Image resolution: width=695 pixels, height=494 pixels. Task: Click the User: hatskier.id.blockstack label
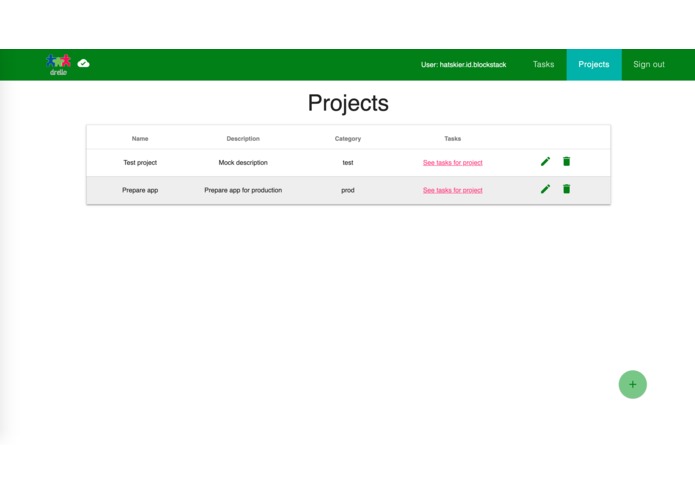[x=464, y=65]
